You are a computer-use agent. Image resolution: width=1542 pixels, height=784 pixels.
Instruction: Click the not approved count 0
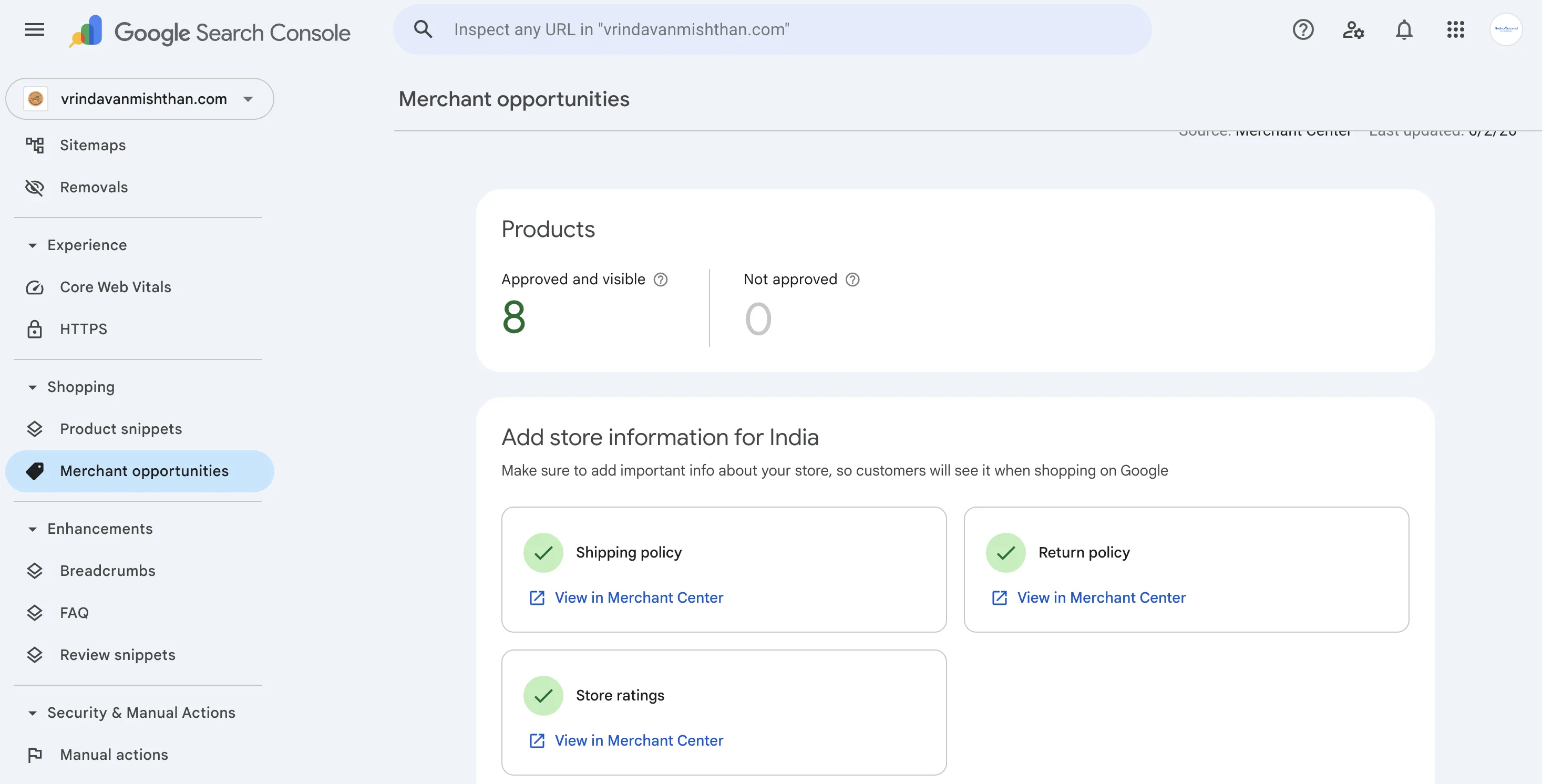pos(758,318)
